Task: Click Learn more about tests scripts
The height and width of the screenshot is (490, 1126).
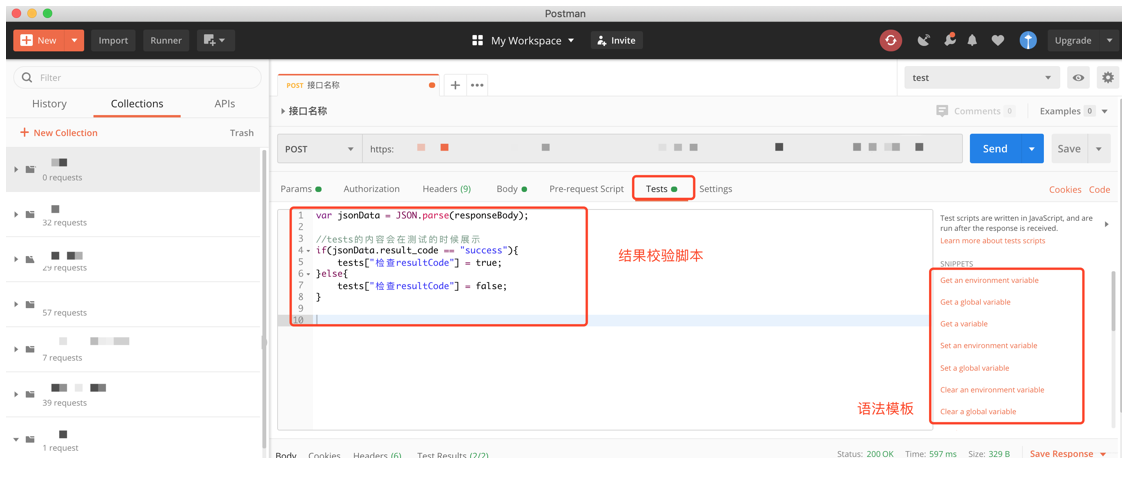Action: coord(992,241)
